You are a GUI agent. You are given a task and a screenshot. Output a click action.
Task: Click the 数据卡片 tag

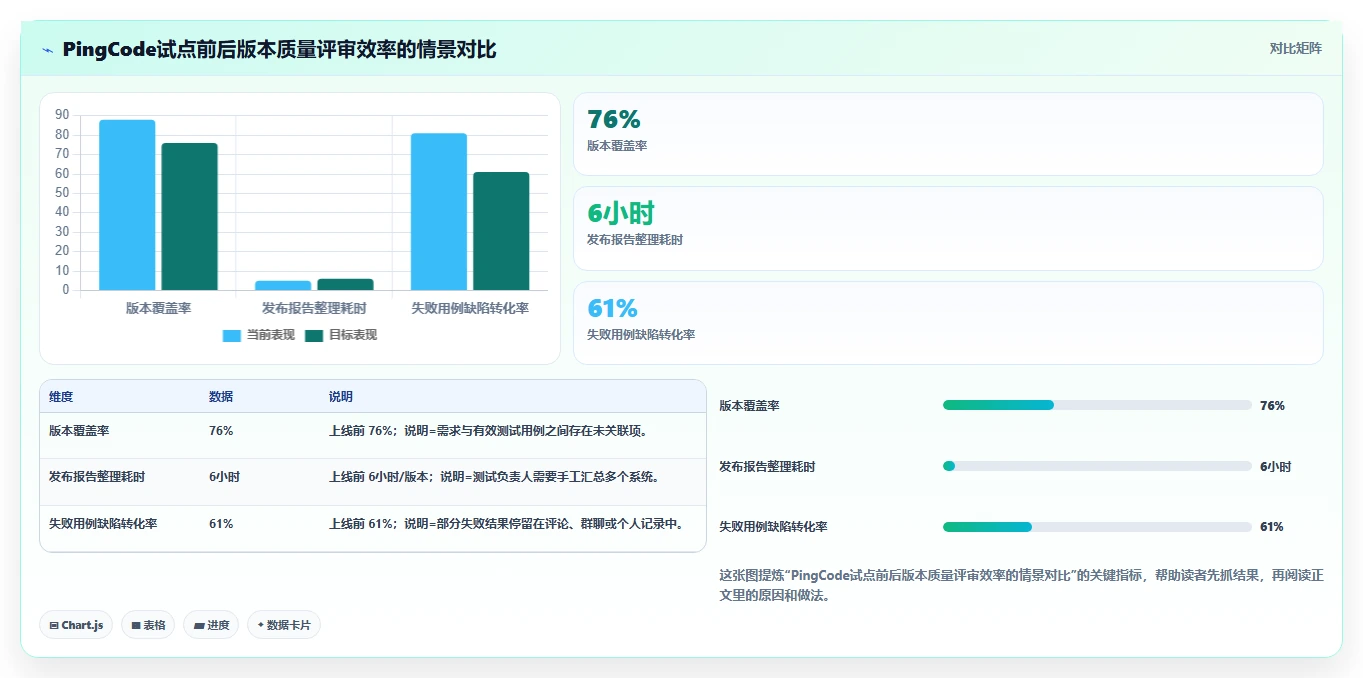pyautogui.click(x=284, y=625)
